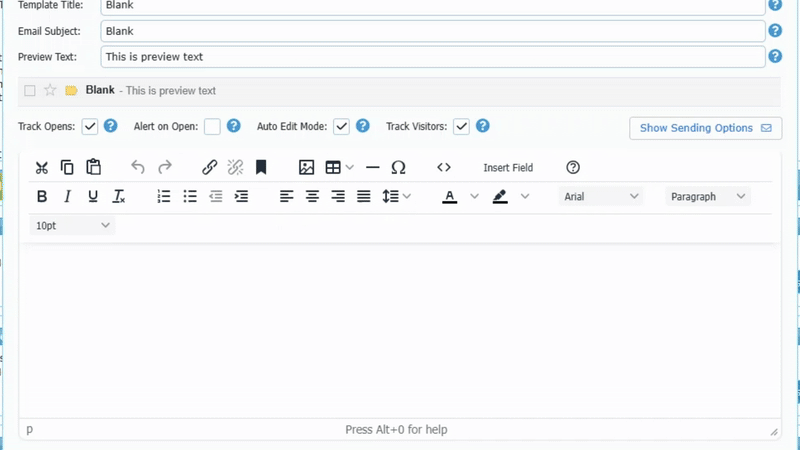
Task: Open the source code view icon
Action: (x=444, y=168)
